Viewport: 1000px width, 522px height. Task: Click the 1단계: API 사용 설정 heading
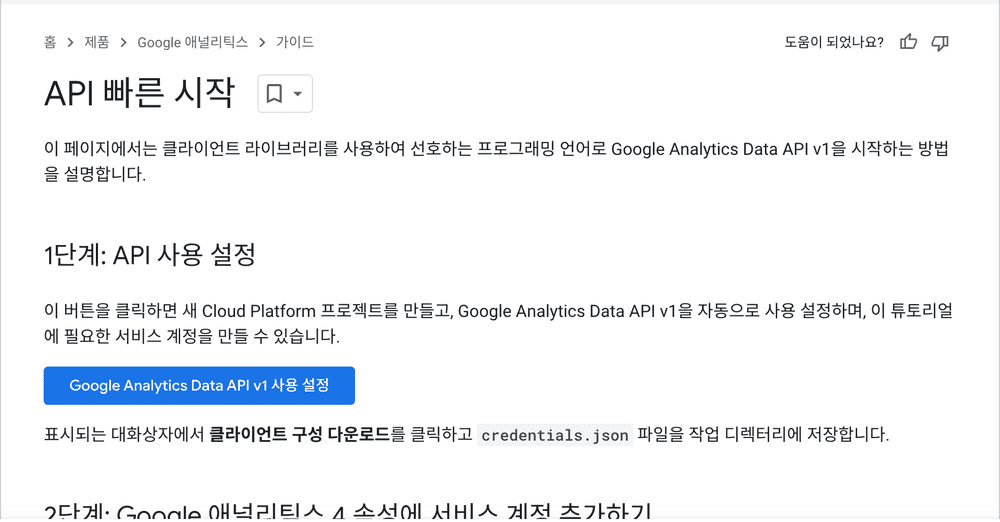point(150,255)
